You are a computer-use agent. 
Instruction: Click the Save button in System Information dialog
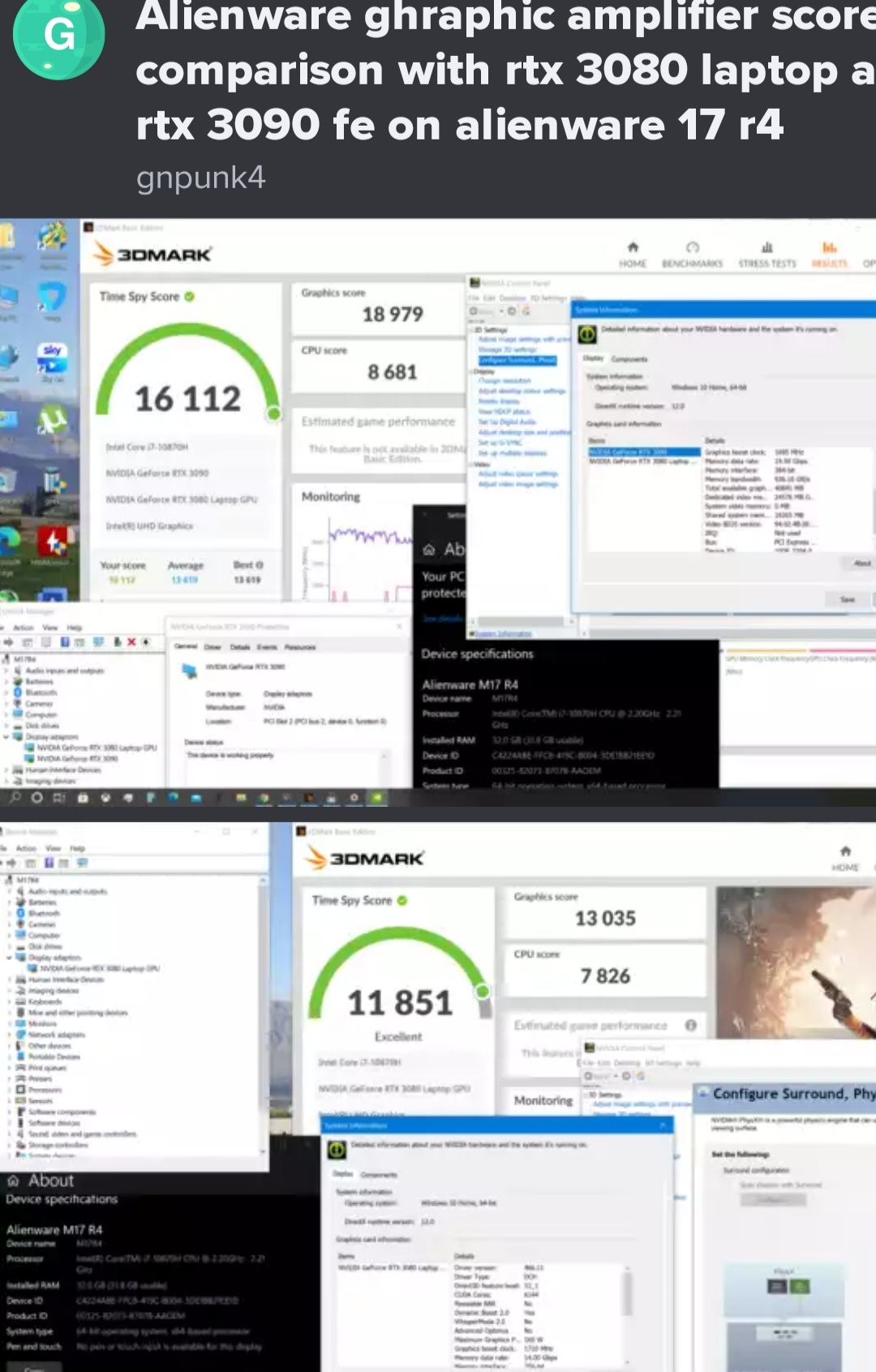(x=848, y=599)
